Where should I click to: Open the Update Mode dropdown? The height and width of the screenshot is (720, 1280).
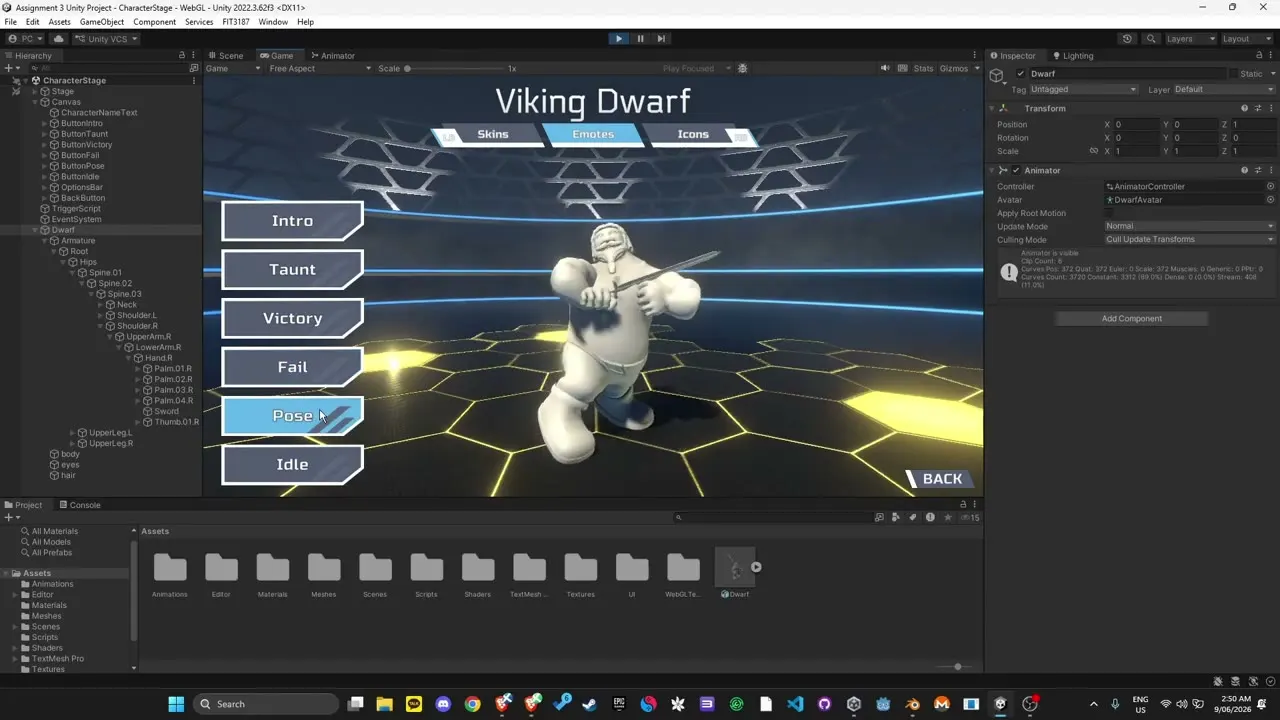1190,226
